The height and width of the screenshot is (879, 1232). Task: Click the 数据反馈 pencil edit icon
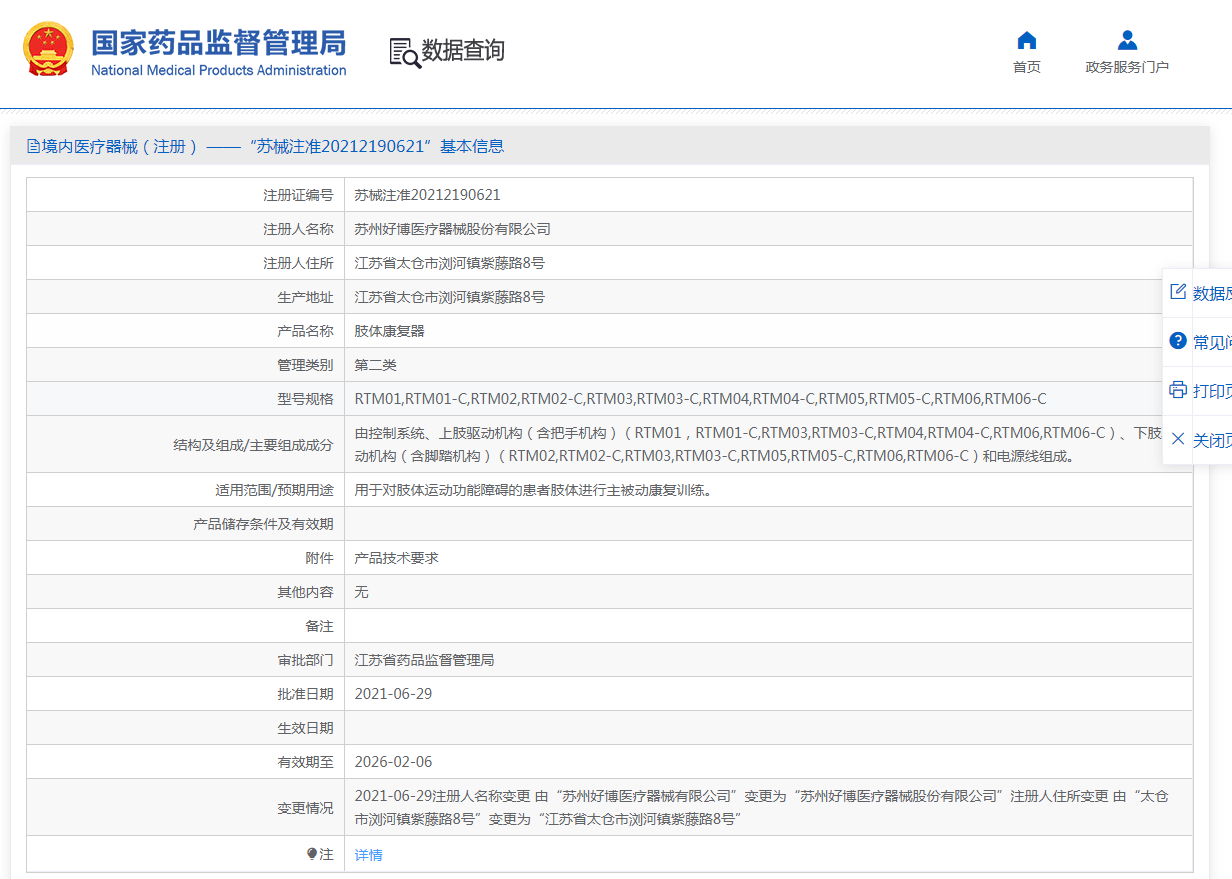1178,292
